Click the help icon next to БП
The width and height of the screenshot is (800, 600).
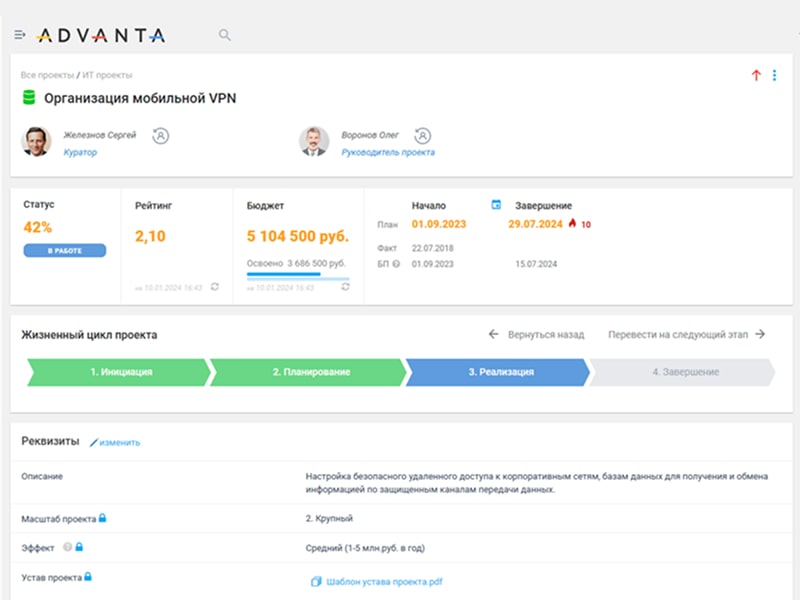click(397, 264)
